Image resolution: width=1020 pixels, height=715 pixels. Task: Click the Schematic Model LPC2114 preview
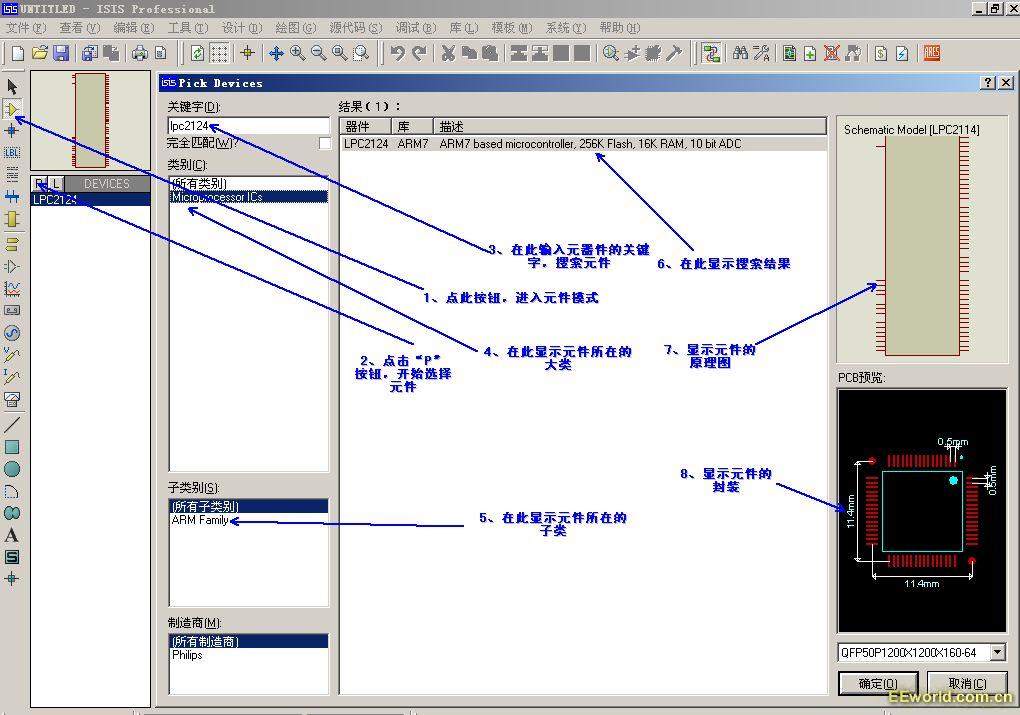click(x=922, y=239)
